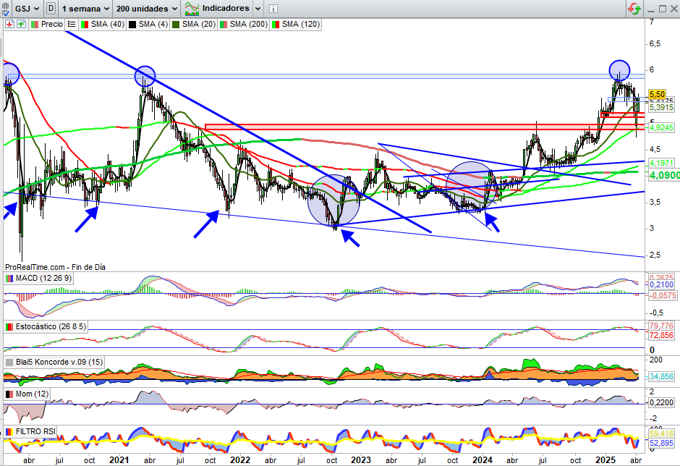
Task: Click the 2023 year label on time axis
Action: click(x=360, y=460)
